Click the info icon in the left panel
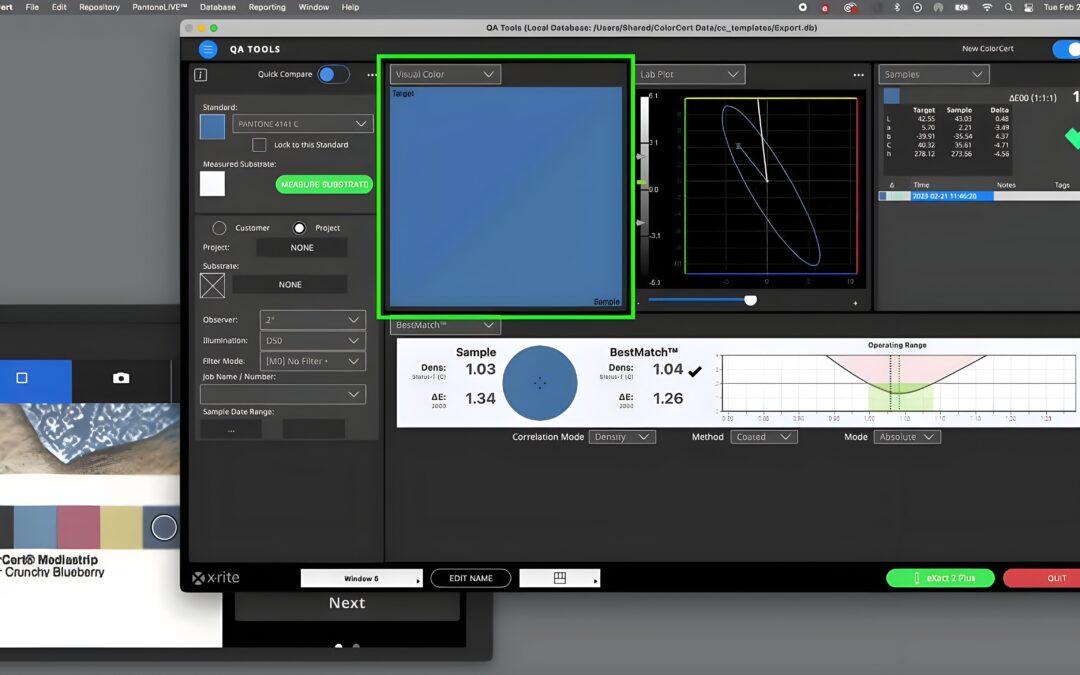Screen dimensions: 1080x675 tap(201, 75)
